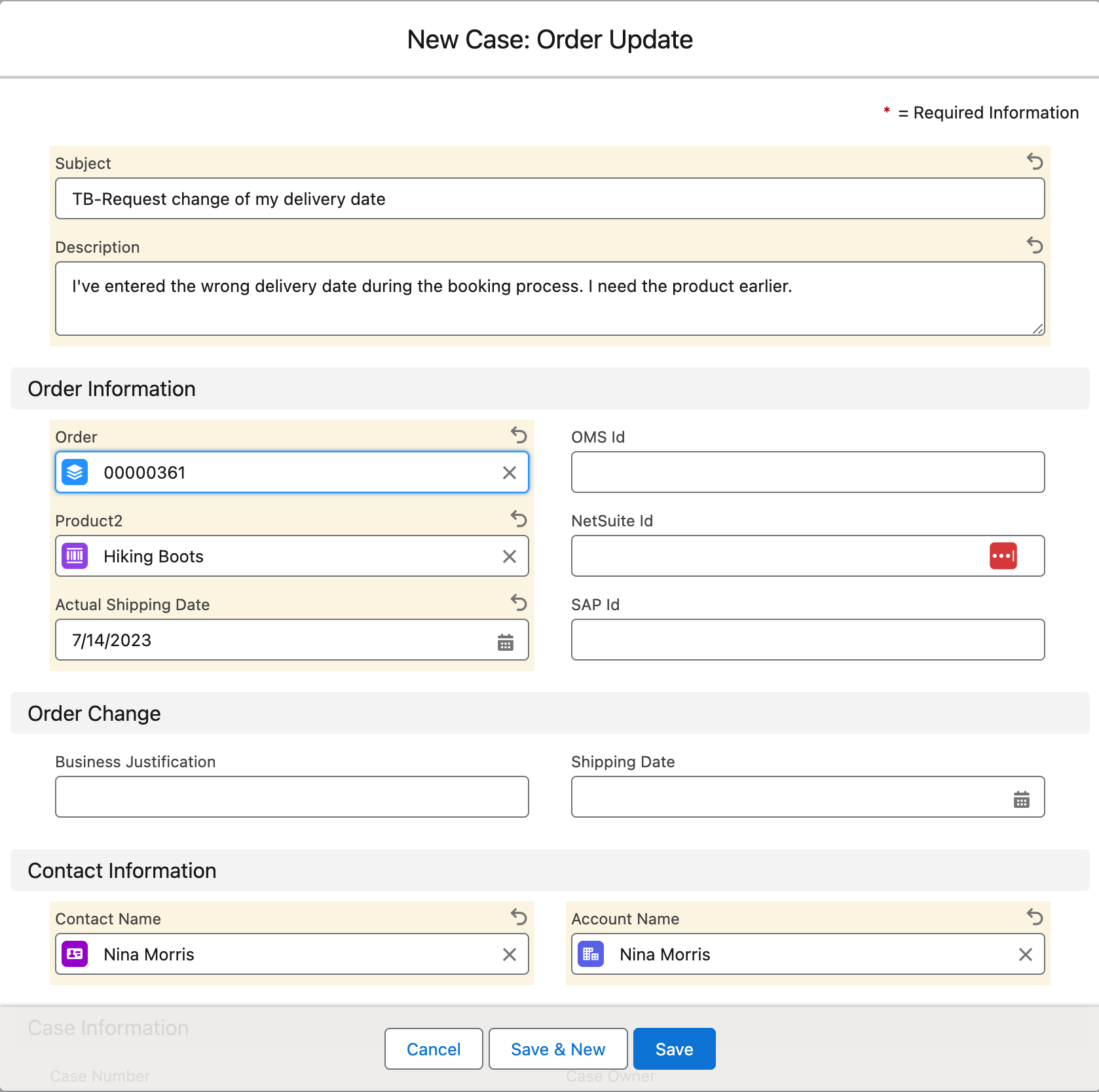Click into the Description text area

[550, 299]
